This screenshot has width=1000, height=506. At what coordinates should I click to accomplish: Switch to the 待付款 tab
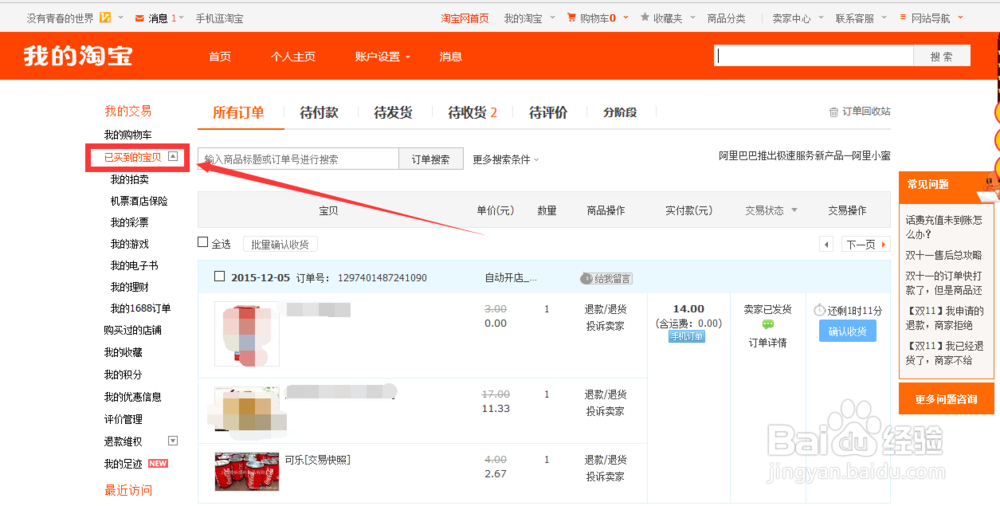[x=319, y=113]
